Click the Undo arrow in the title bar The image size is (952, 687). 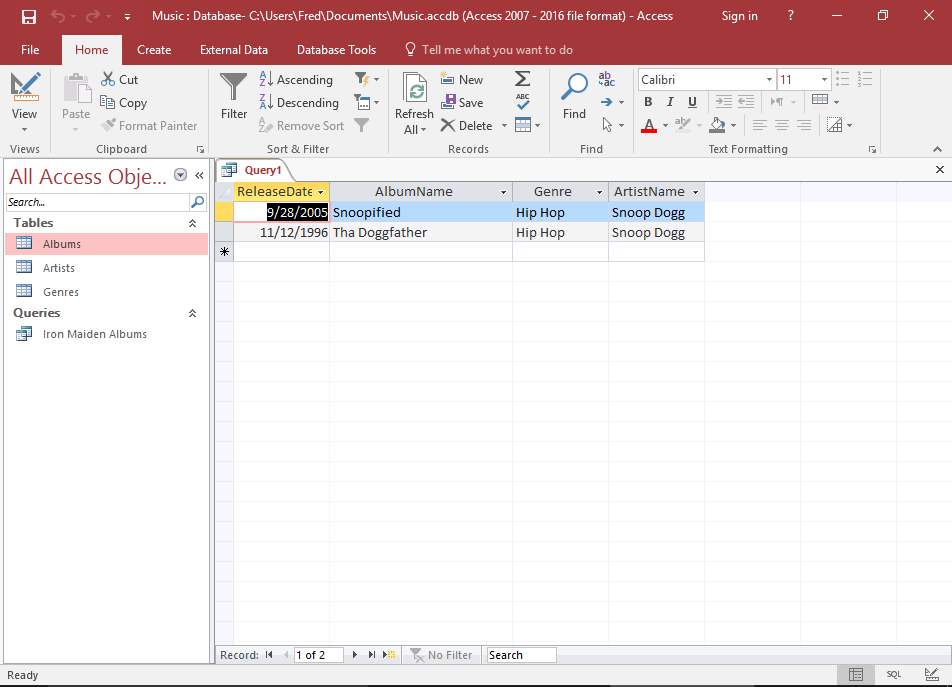tap(58, 16)
